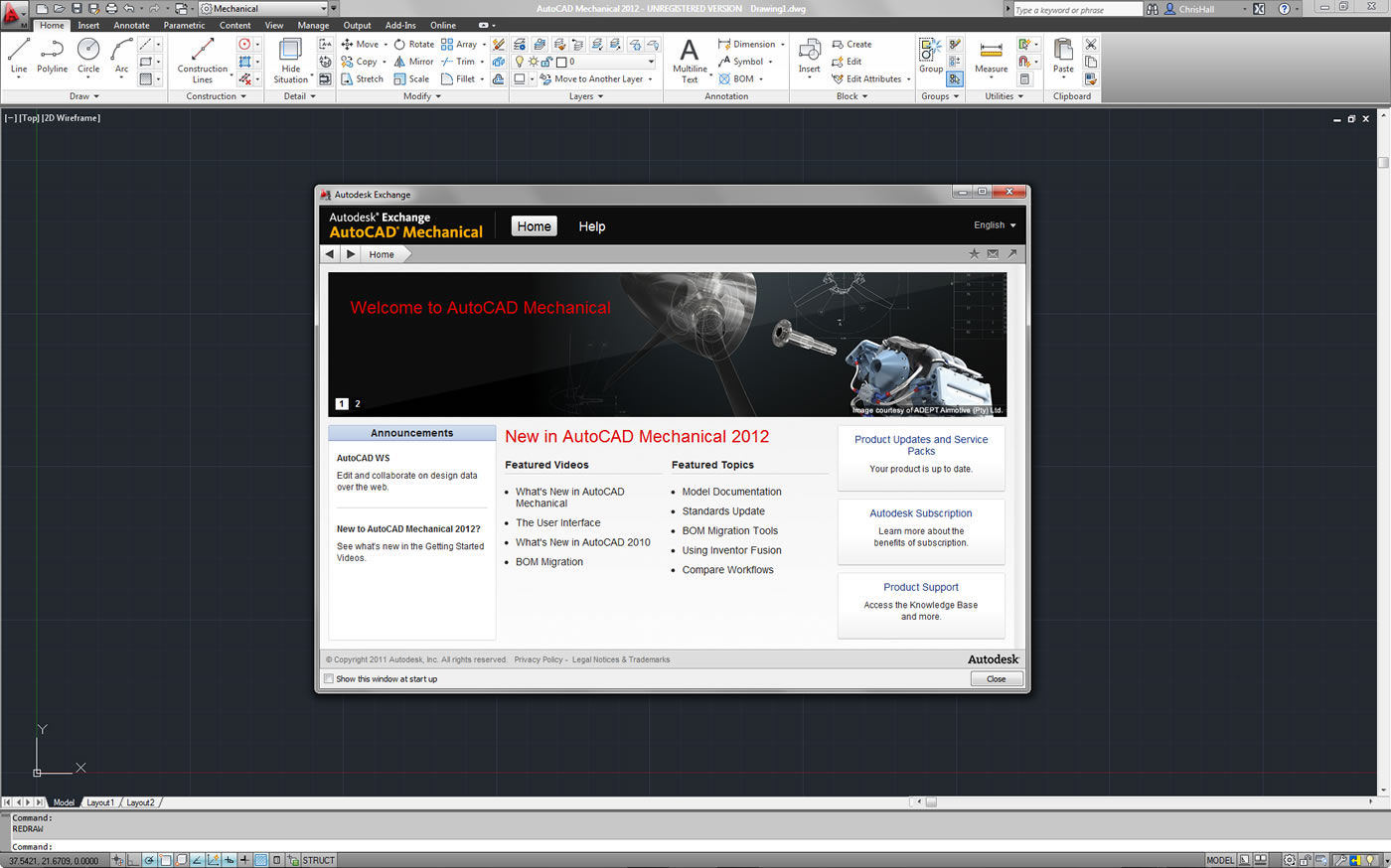Switch to the Insert ribbon tab
The image size is (1391, 868).
88,26
